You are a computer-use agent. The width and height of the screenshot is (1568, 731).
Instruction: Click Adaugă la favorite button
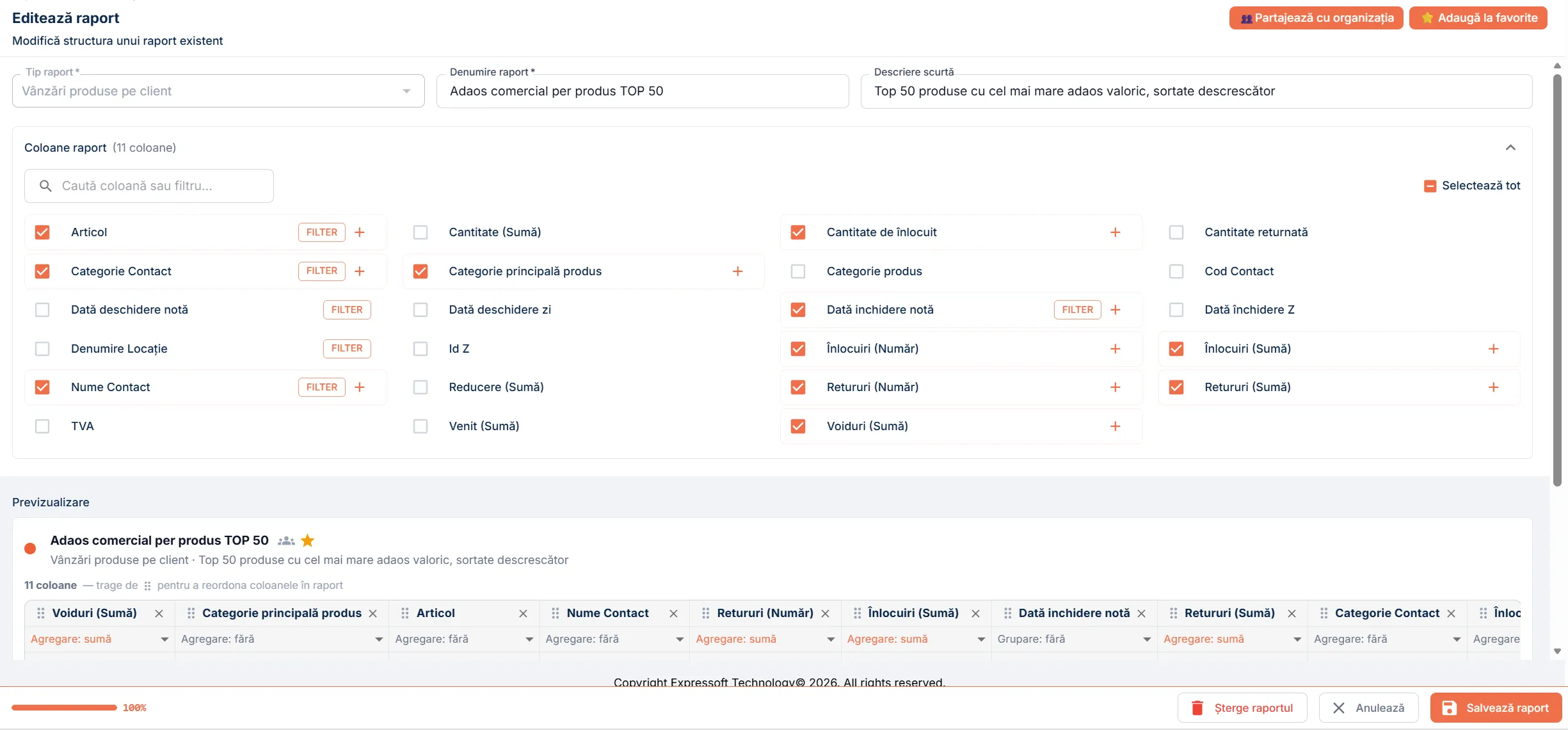coord(1478,18)
